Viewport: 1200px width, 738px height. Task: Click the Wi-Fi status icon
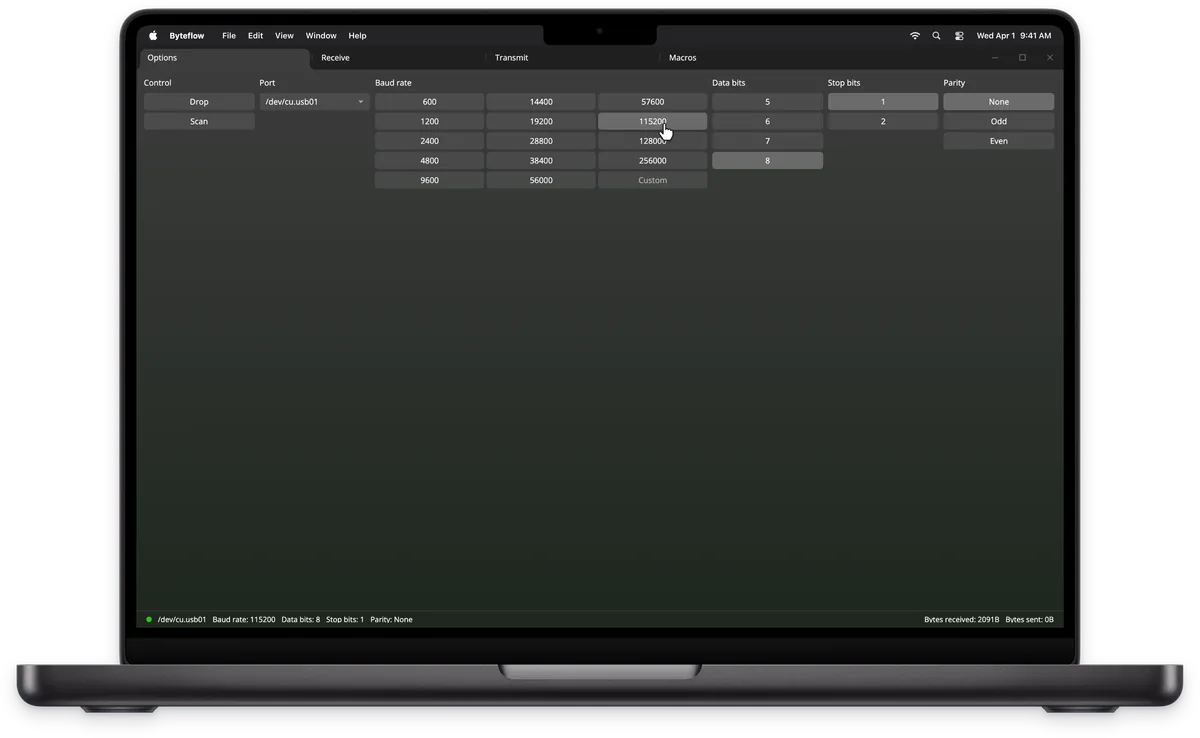point(915,36)
